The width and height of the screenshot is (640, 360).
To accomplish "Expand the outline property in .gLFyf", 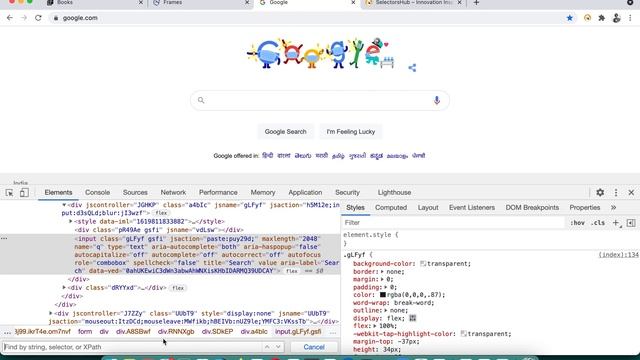I will 386,310.
